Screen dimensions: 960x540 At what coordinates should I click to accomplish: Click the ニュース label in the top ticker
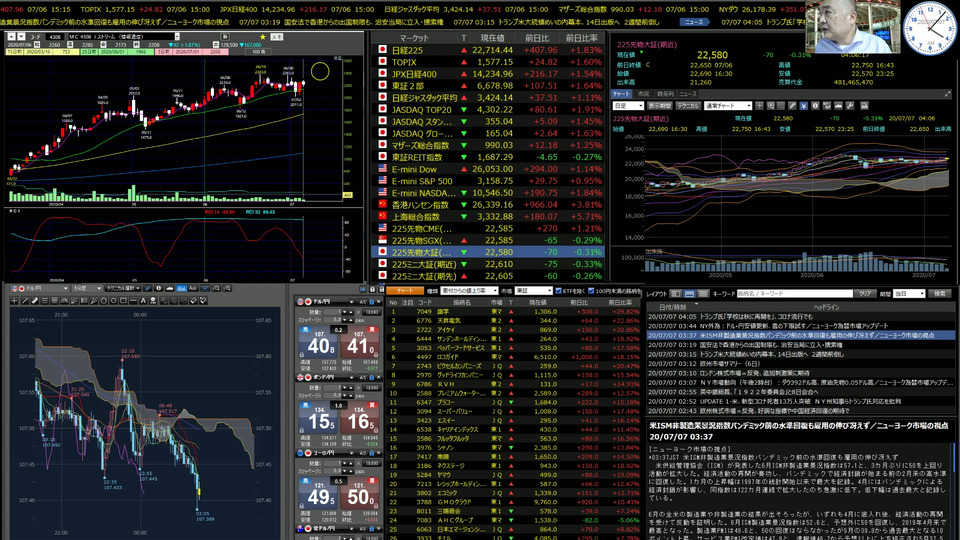[694, 22]
